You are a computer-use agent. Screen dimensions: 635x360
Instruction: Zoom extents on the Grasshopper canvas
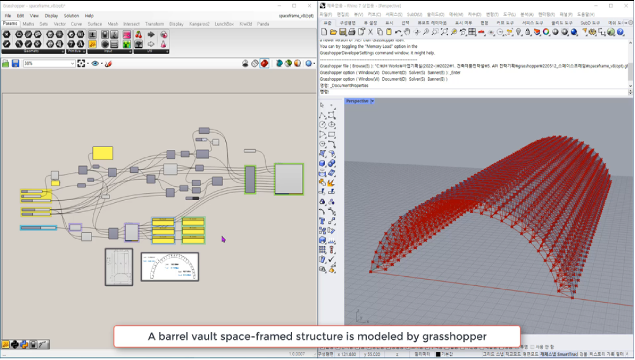[x=81, y=64]
